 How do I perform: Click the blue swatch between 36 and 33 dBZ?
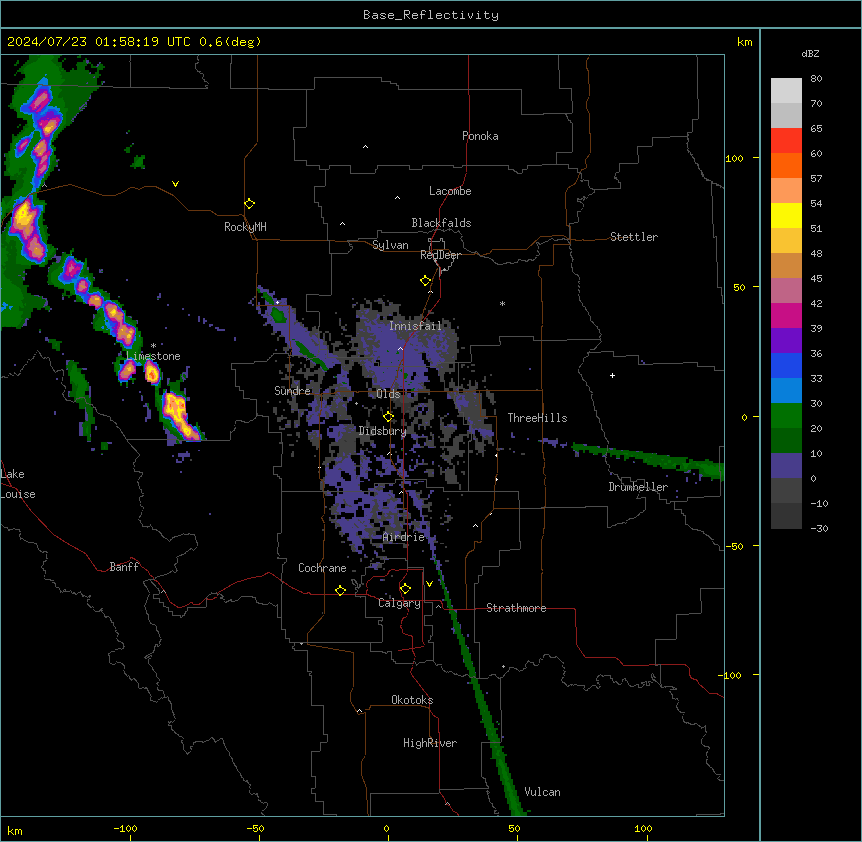coord(786,365)
